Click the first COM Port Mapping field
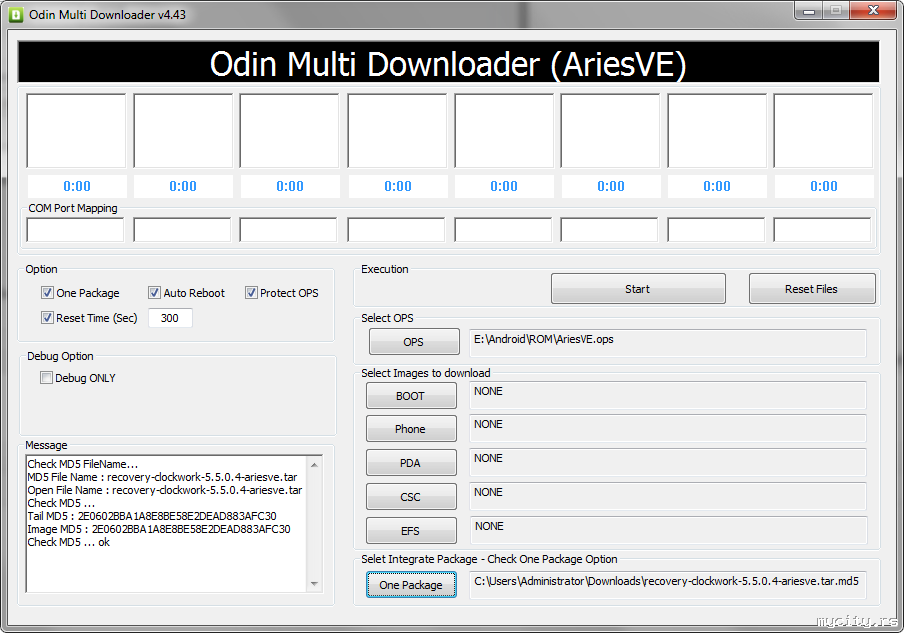904x633 pixels. pos(76,230)
